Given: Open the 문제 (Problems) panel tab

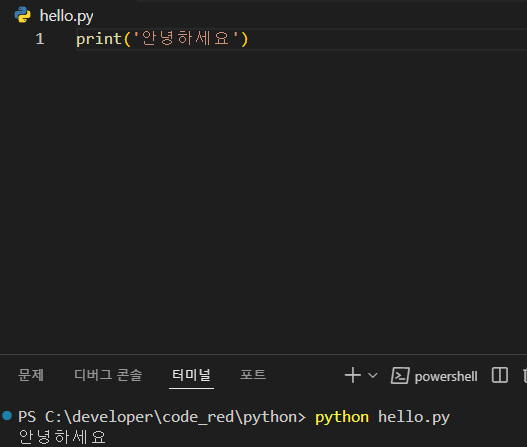Looking at the screenshot, I should click(x=31, y=375).
